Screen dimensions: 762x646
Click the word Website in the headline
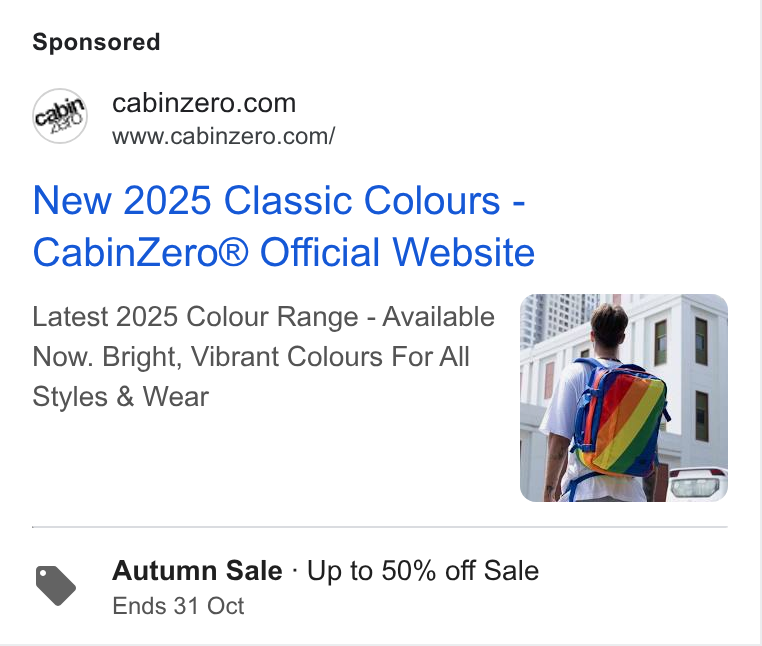pyautogui.click(x=464, y=252)
